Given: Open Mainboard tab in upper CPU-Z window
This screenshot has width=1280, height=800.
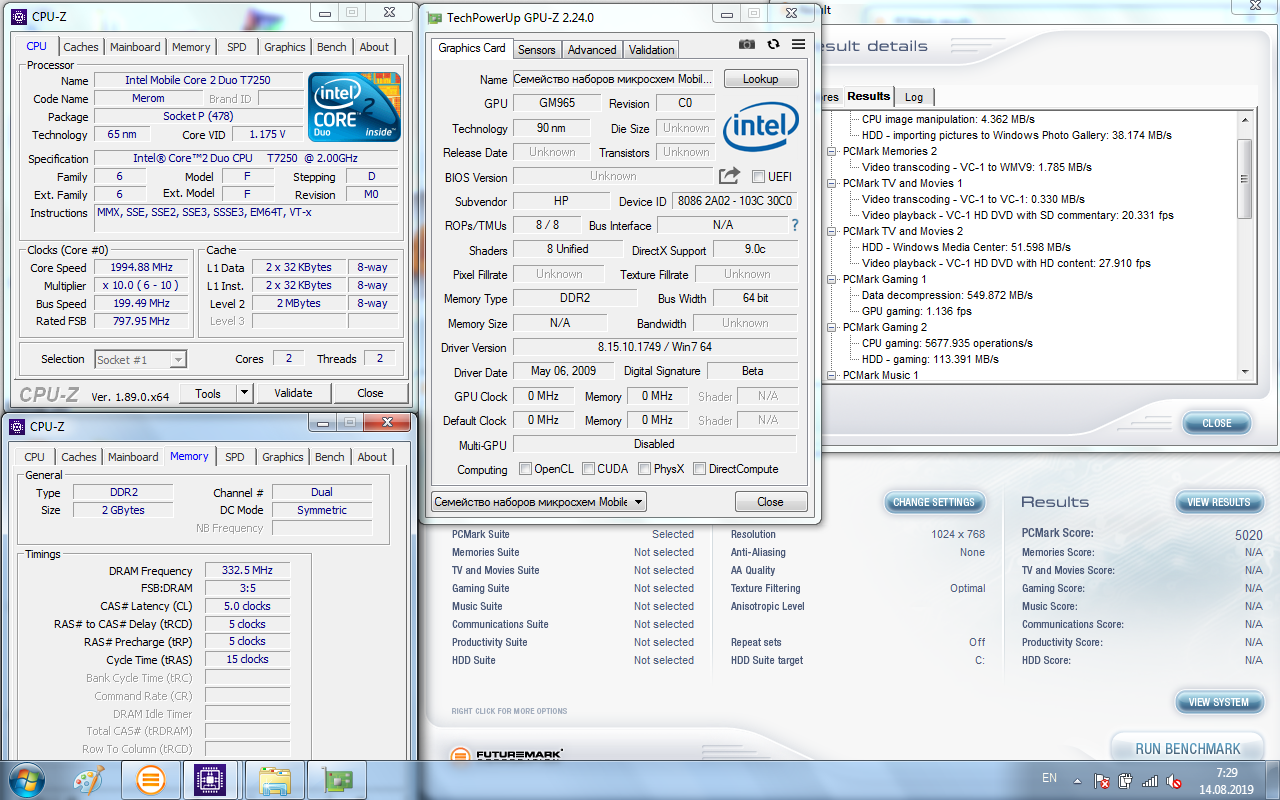Looking at the screenshot, I should click(x=135, y=47).
